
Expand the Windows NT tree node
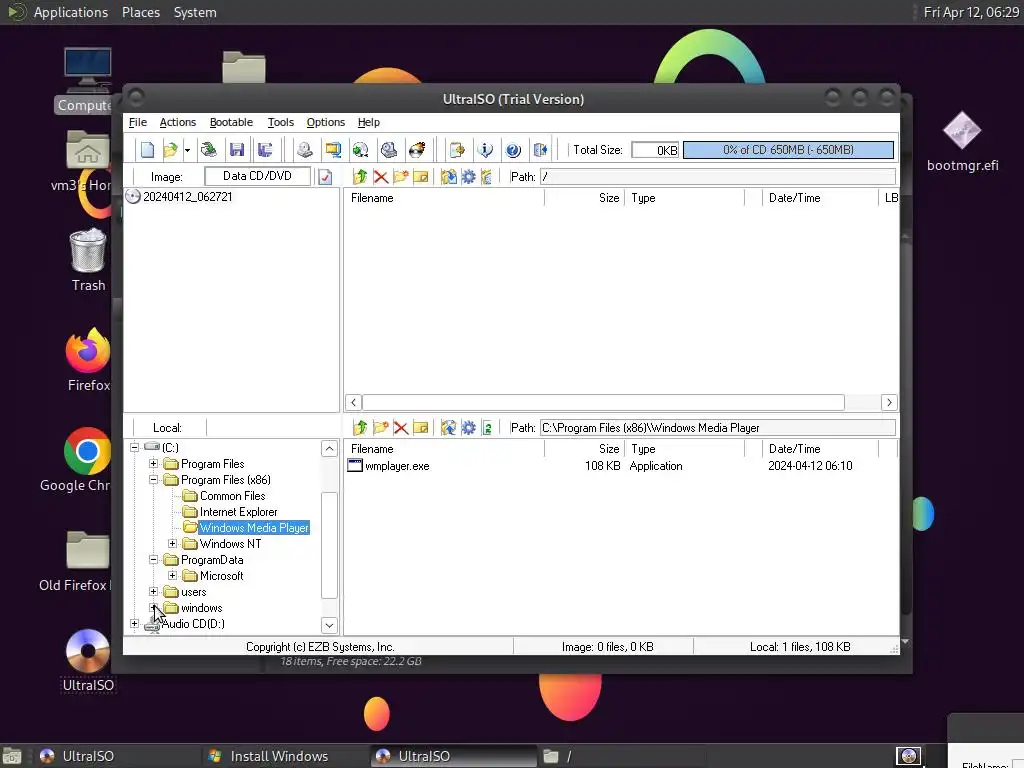tap(172, 544)
